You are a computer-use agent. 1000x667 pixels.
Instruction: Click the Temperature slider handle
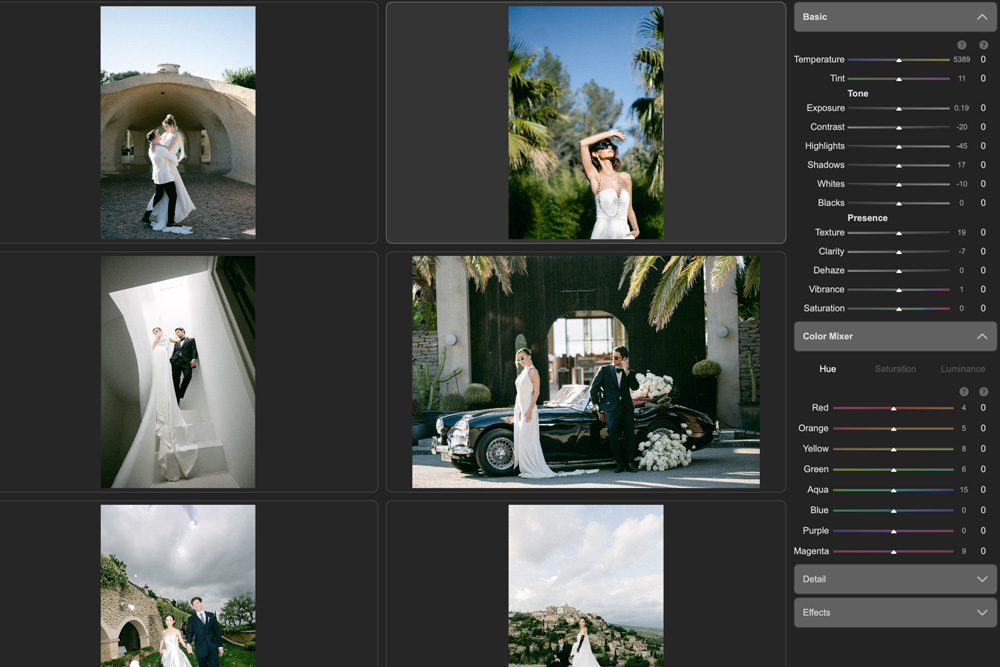(899, 60)
